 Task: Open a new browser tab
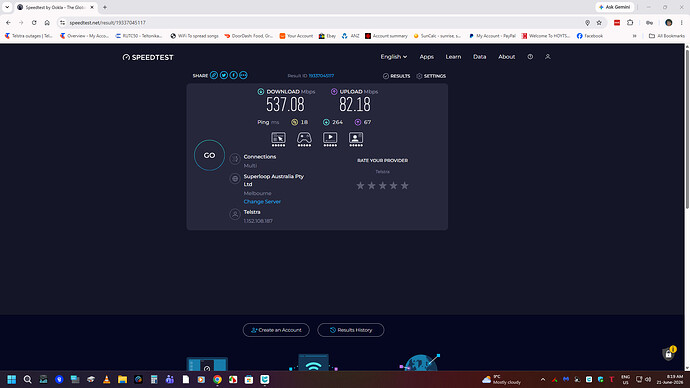(105, 7)
